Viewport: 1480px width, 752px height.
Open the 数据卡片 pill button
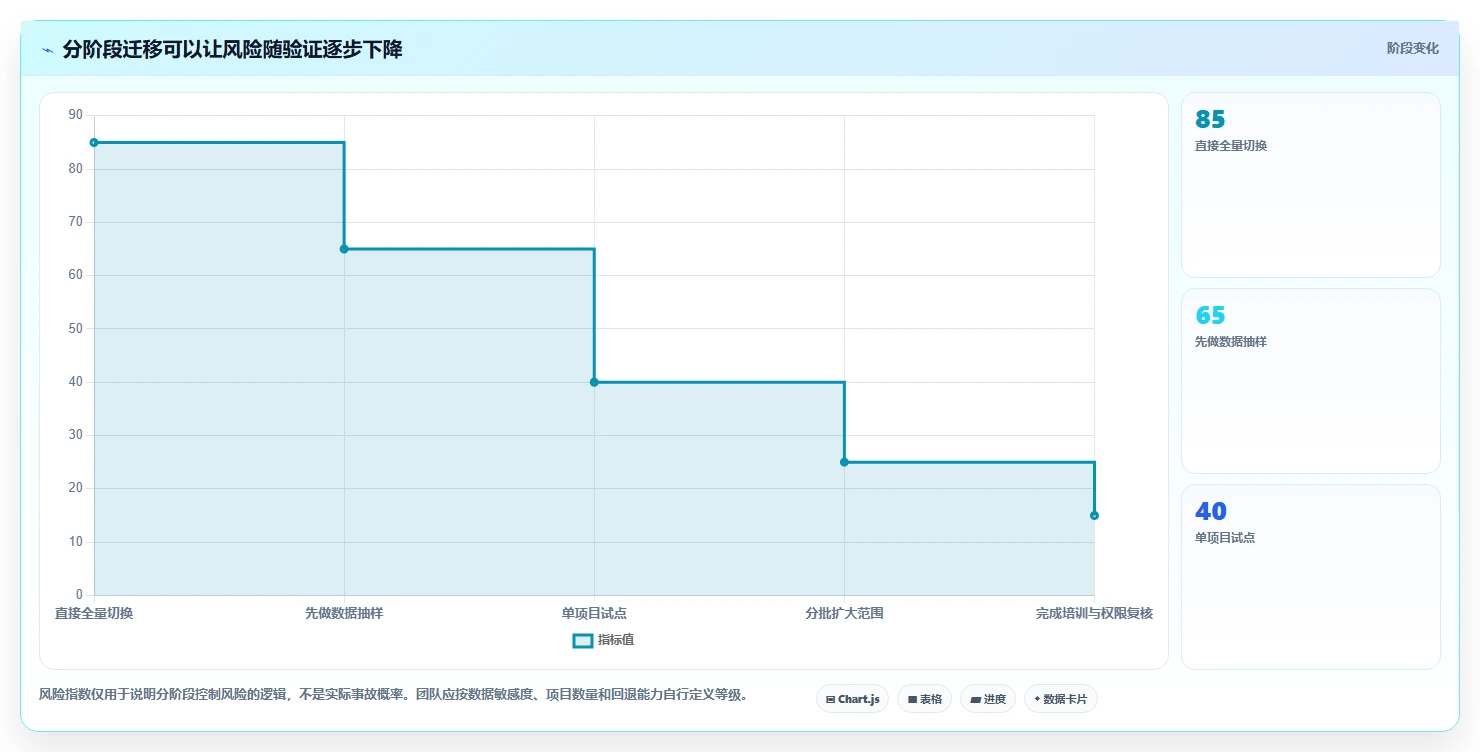pos(1061,699)
